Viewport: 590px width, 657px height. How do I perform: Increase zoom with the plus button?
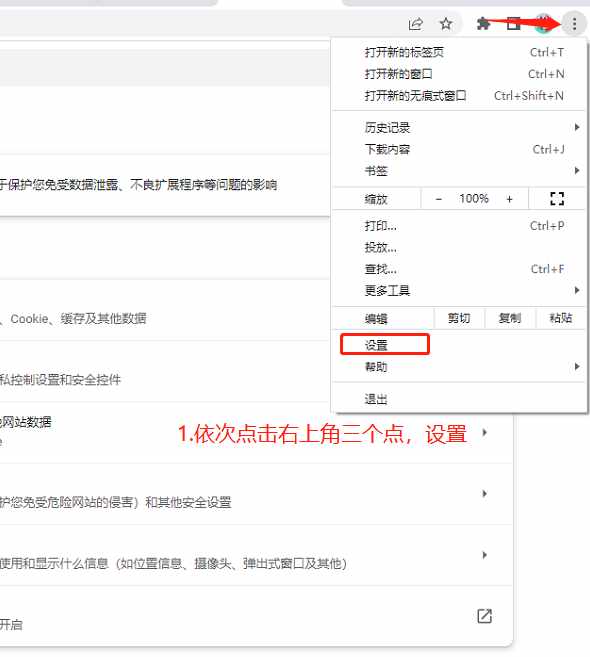pyautogui.click(x=509, y=199)
